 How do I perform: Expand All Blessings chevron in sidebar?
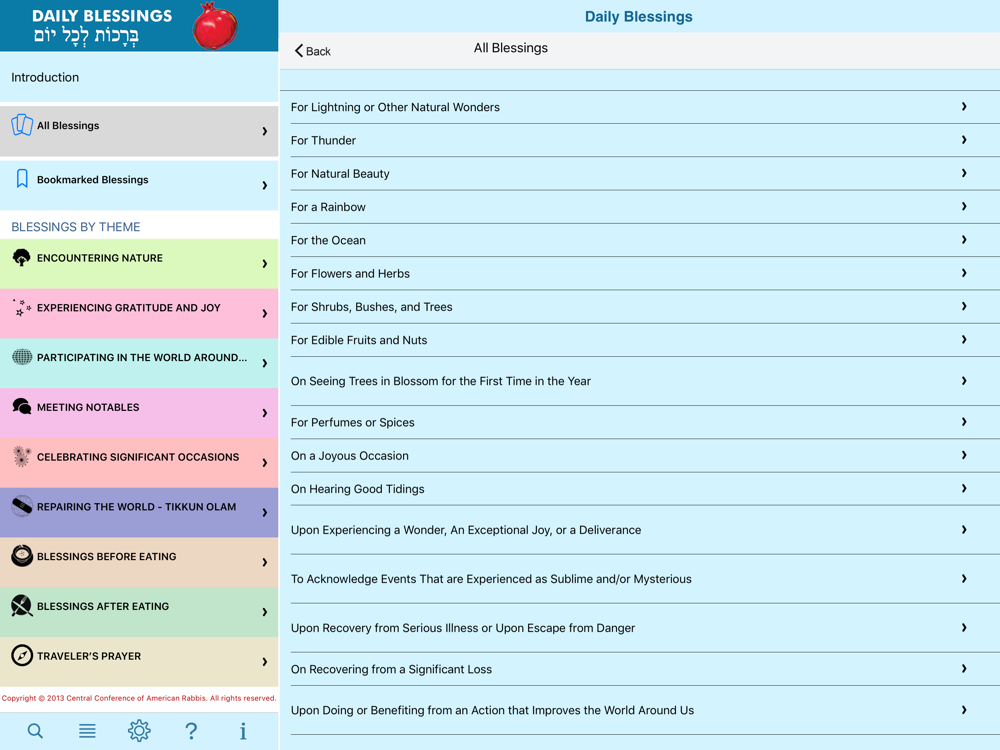(x=265, y=131)
